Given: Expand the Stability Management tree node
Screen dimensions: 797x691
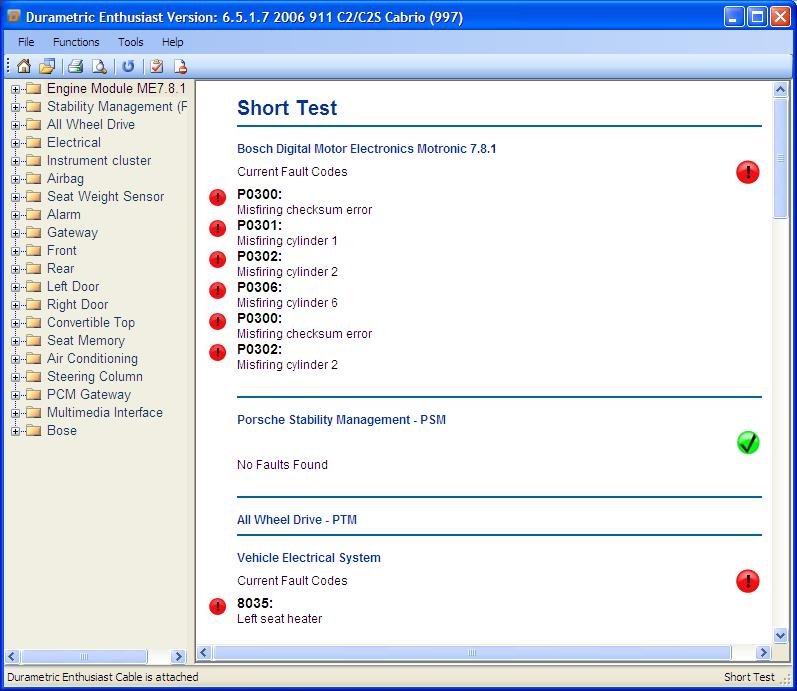Looking at the screenshot, I should tap(15, 107).
